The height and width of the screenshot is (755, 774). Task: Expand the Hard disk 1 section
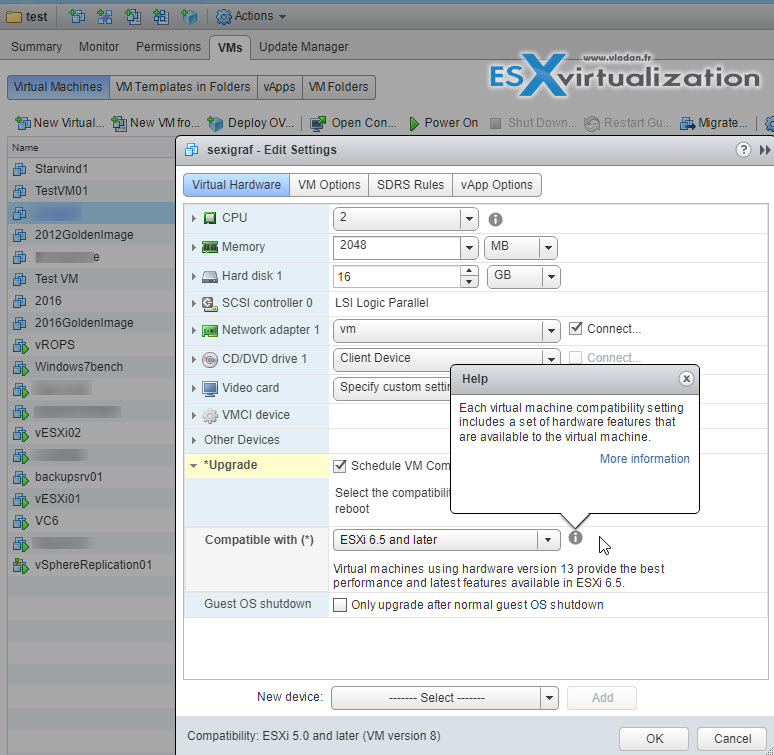(x=194, y=276)
